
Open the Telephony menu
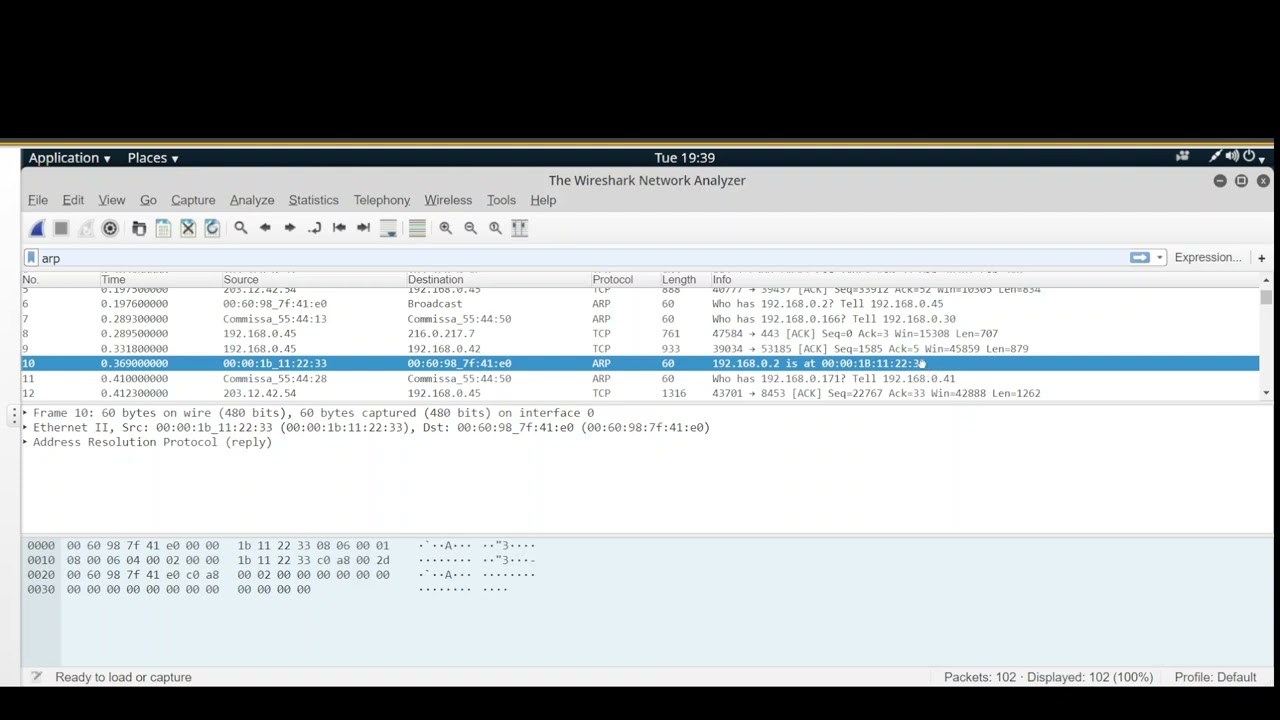382,200
